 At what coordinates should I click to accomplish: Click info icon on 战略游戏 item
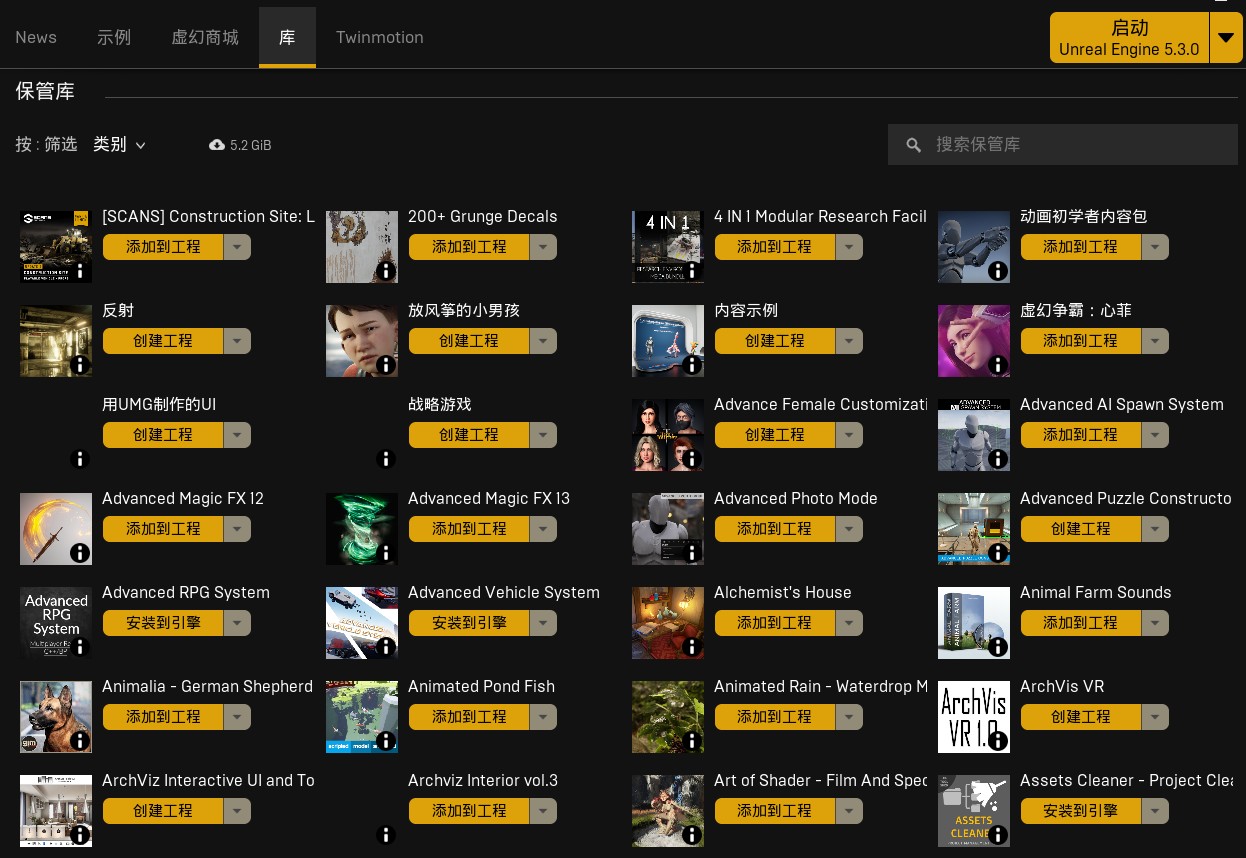click(386, 459)
